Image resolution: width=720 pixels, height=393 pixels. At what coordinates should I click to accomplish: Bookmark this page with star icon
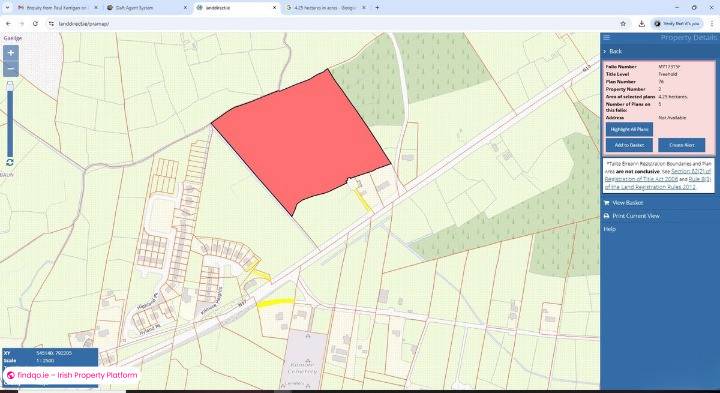pyautogui.click(x=623, y=23)
